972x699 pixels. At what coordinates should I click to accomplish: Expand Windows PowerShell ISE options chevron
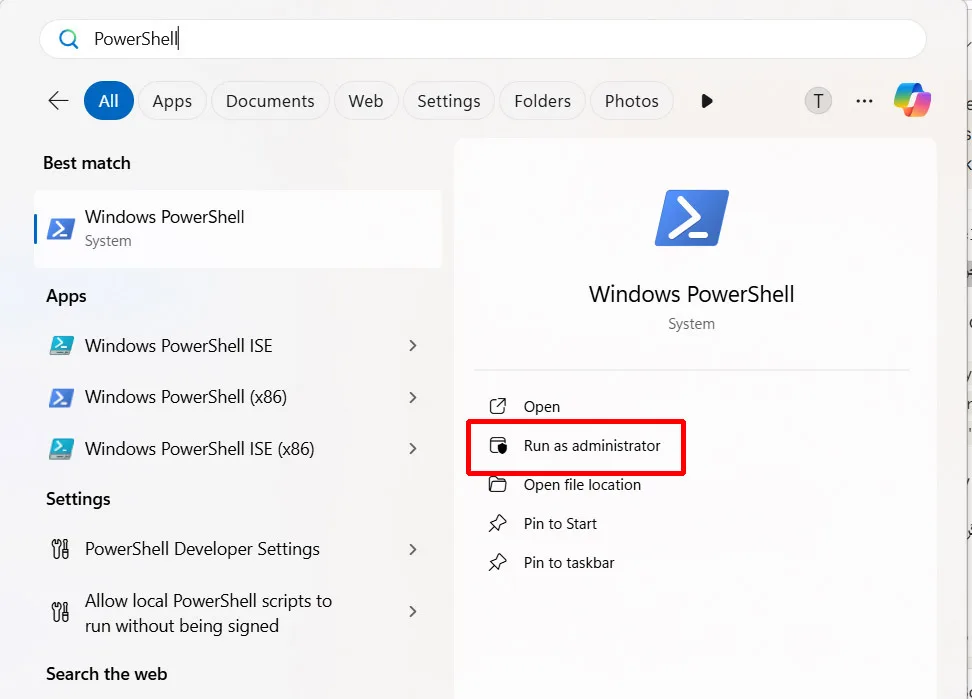tap(413, 346)
